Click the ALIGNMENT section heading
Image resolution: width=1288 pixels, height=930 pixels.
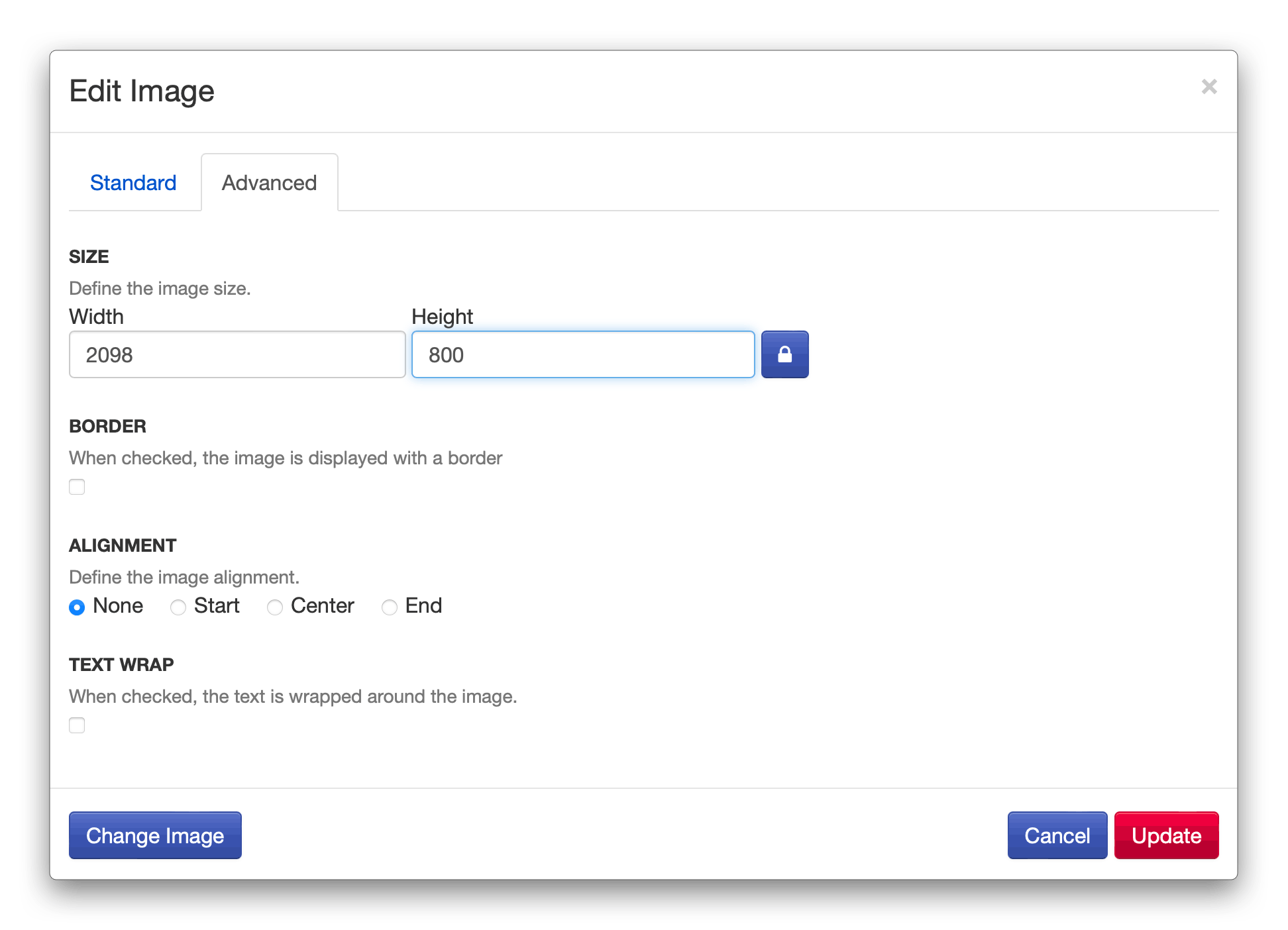click(x=123, y=545)
